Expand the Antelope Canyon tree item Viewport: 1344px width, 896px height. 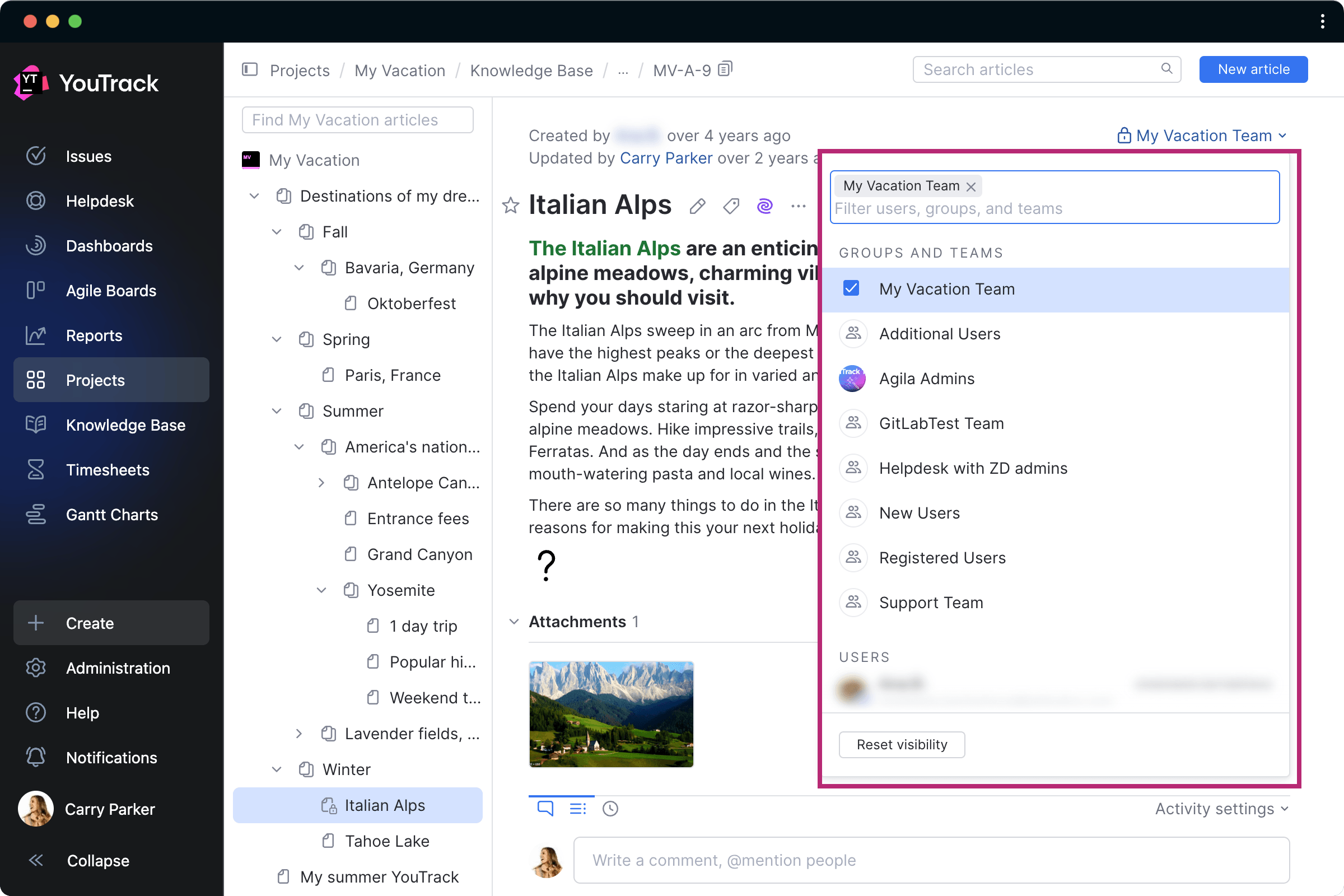coord(321,482)
